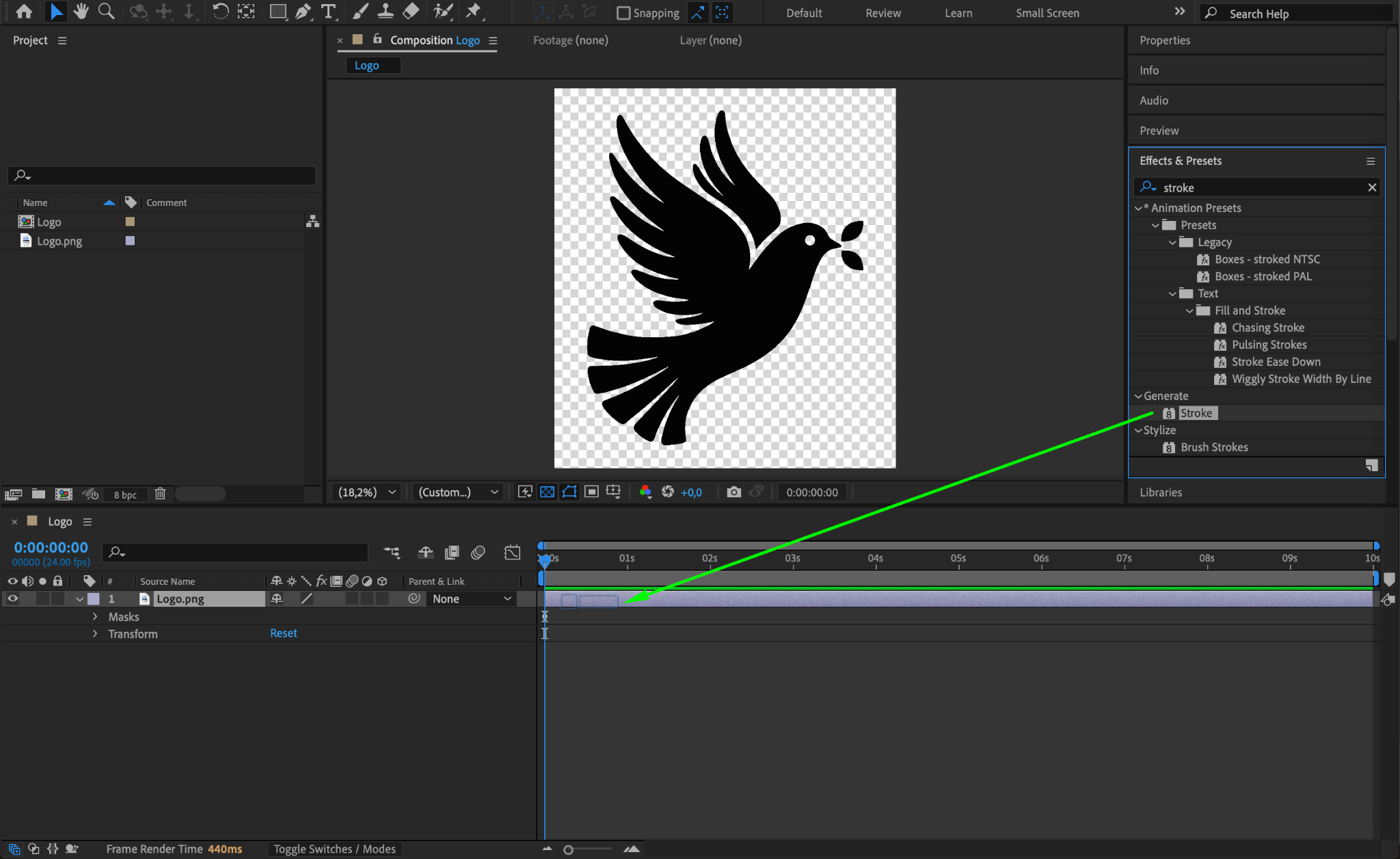Screen dimensions: 1400x859
Task: Select the Type tool
Action: point(329,12)
